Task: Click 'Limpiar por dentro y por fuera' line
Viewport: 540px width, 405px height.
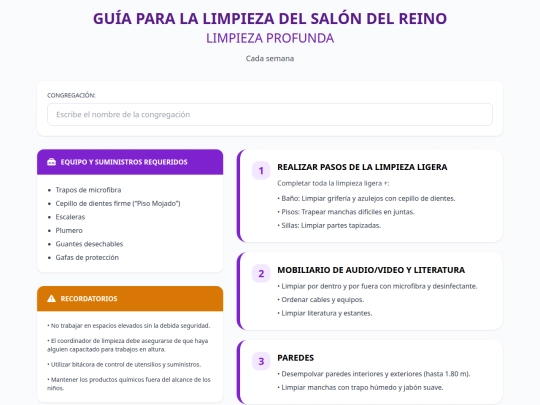Action: [x=377, y=286]
